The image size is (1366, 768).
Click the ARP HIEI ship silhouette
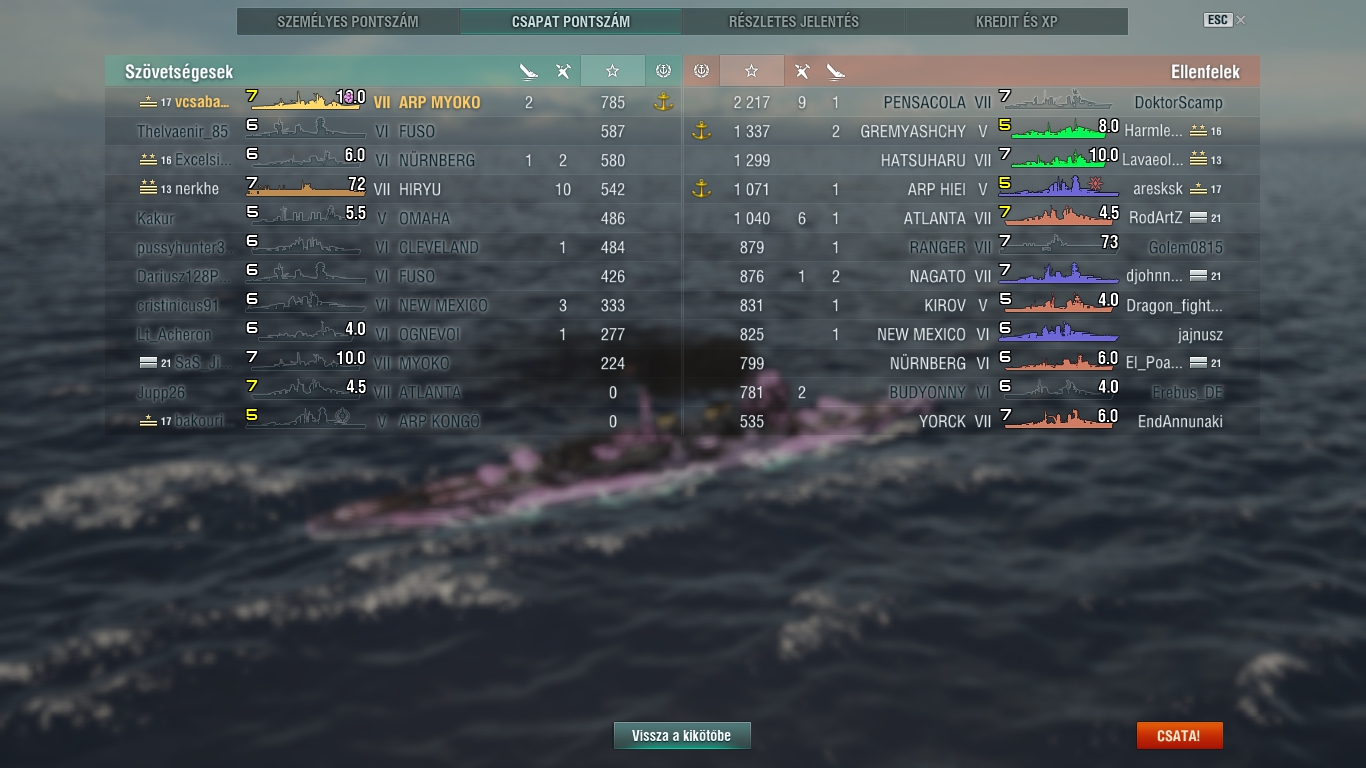point(1058,188)
